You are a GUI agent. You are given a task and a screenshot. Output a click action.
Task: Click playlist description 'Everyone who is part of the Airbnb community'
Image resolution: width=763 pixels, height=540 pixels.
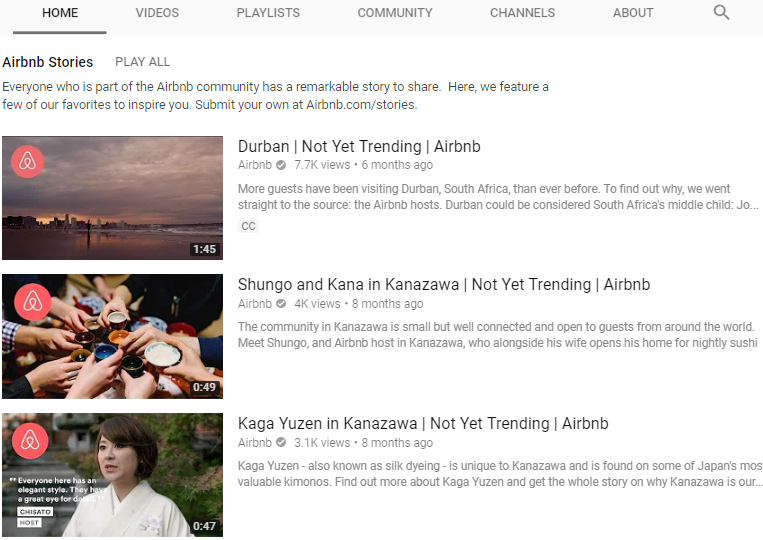point(275,95)
